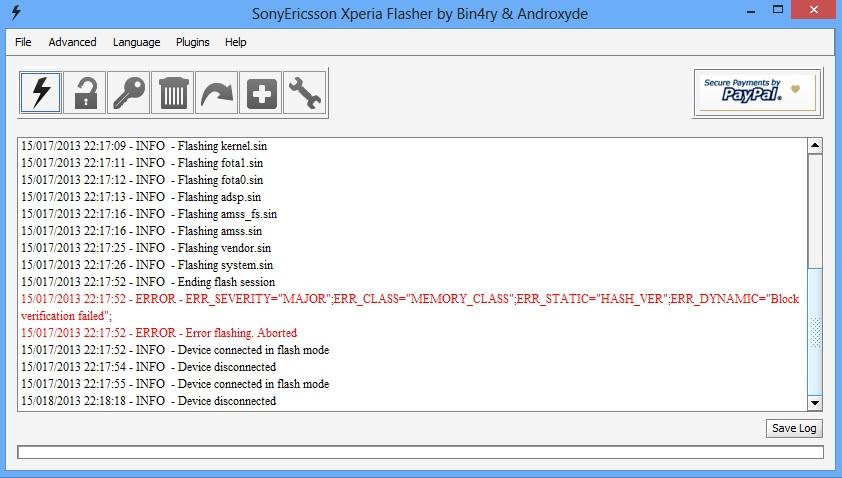Select the 'Flashing vendor.sin' log line

click(x=146, y=248)
